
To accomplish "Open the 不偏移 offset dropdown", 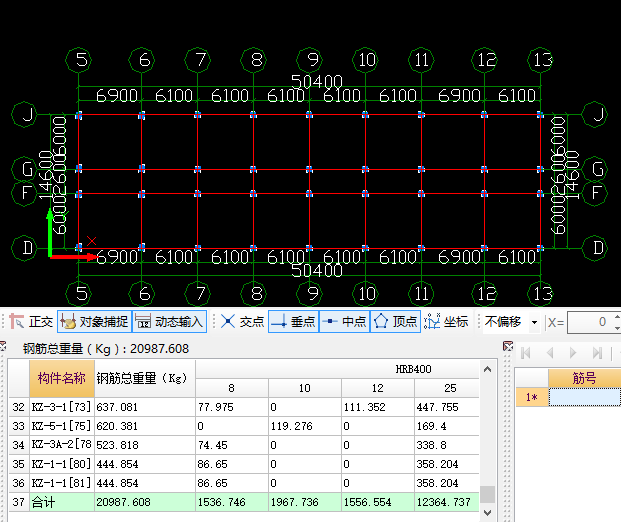I will tap(534, 322).
